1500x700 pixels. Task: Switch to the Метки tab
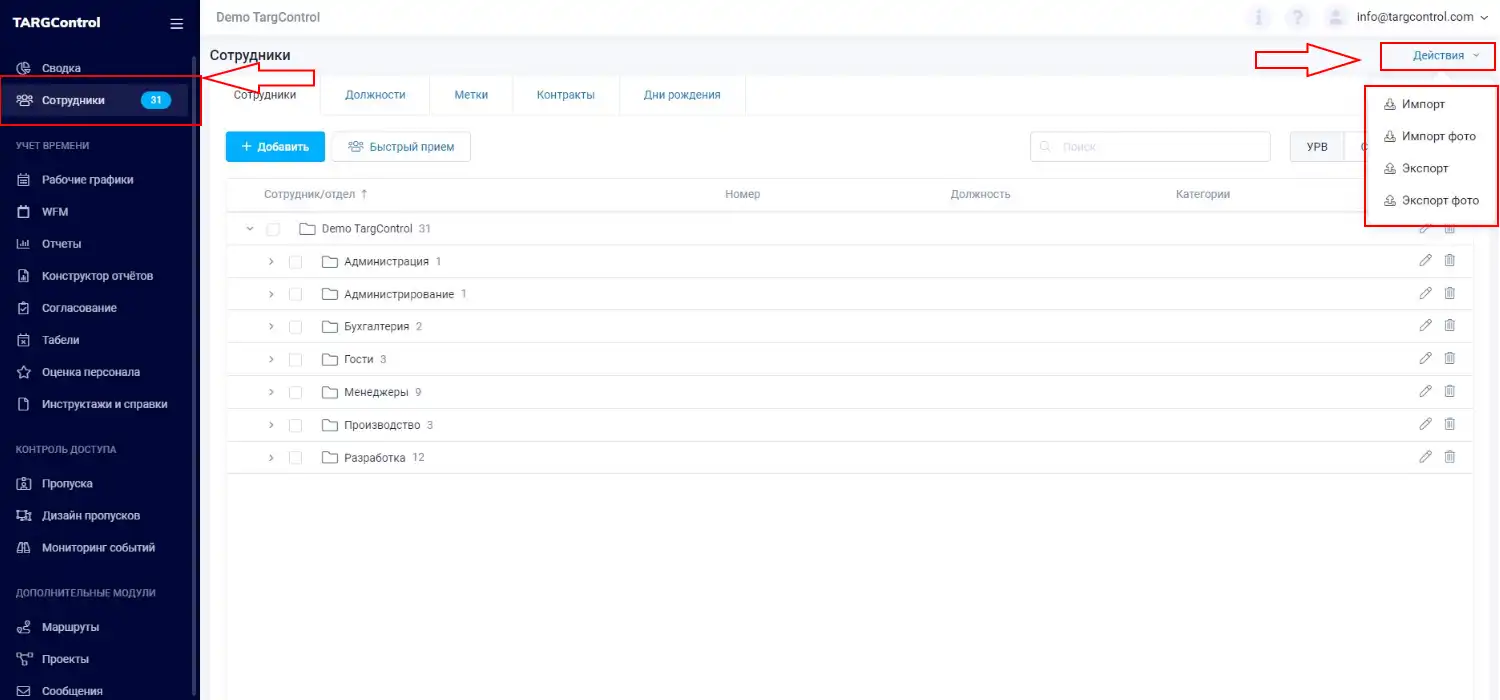pyautogui.click(x=471, y=95)
